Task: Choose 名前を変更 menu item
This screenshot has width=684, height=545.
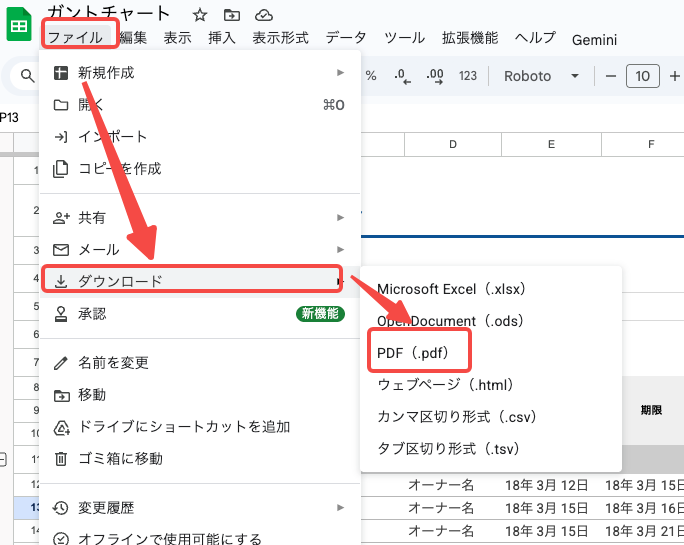Action: 200,363
